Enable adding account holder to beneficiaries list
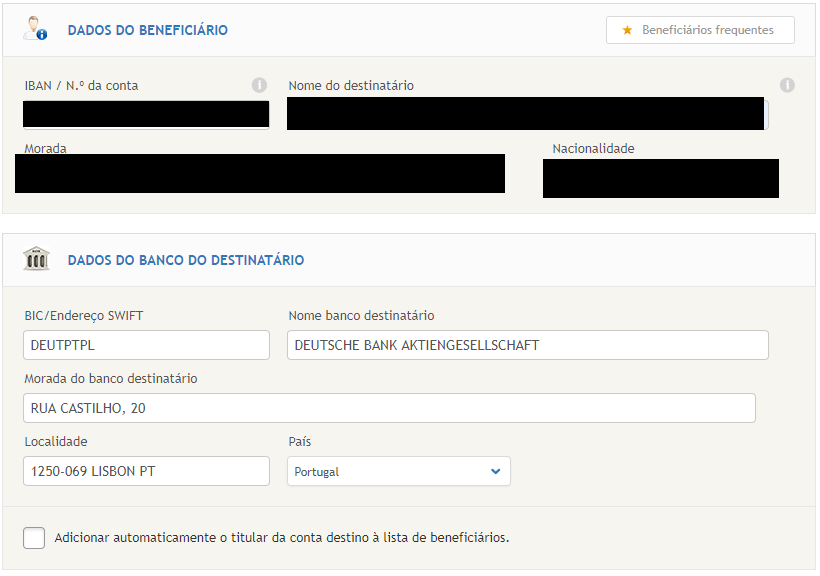The height and width of the screenshot is (576, 820). click(x=34, y=537)
